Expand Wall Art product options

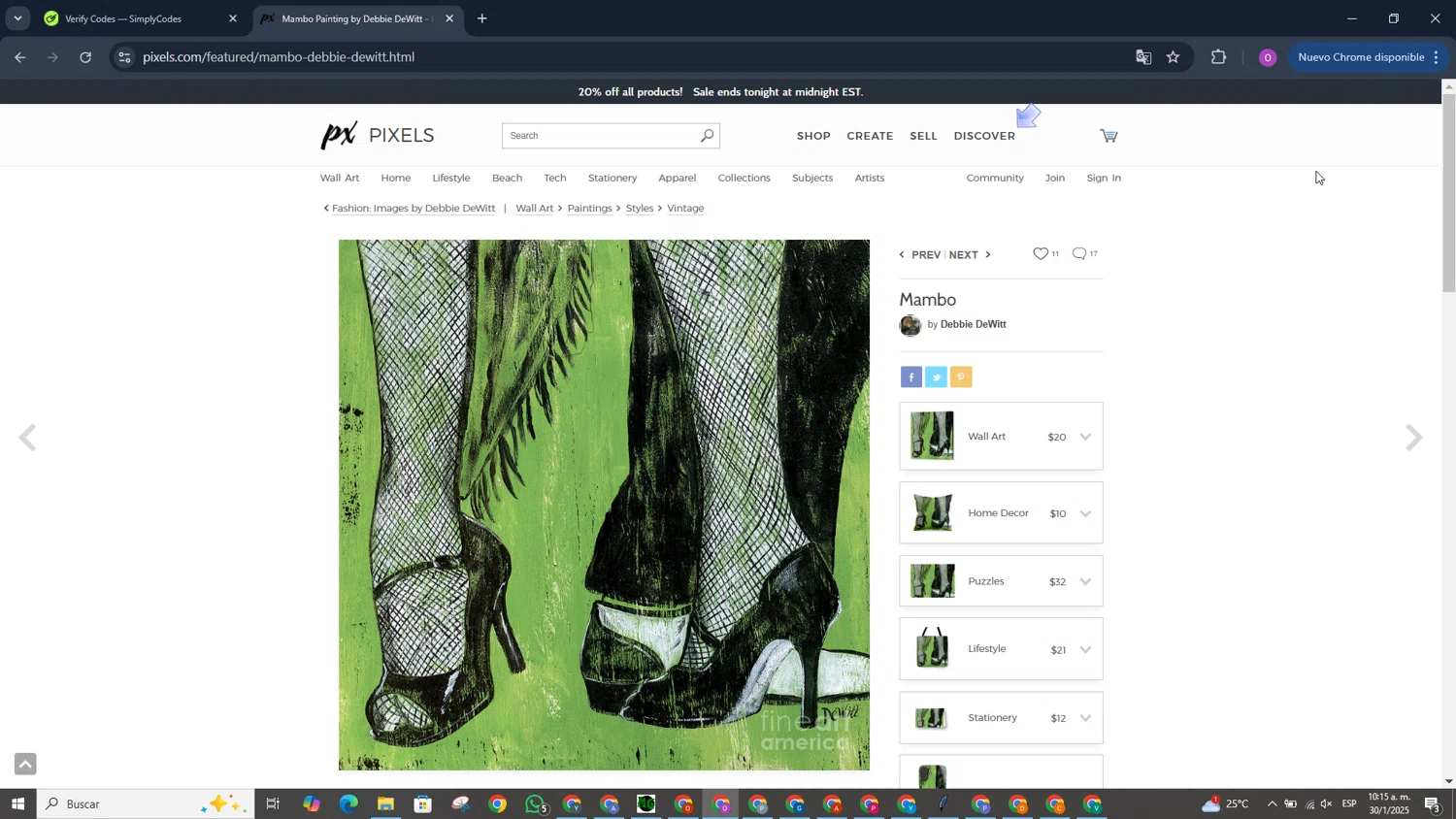coord(1085,437)
